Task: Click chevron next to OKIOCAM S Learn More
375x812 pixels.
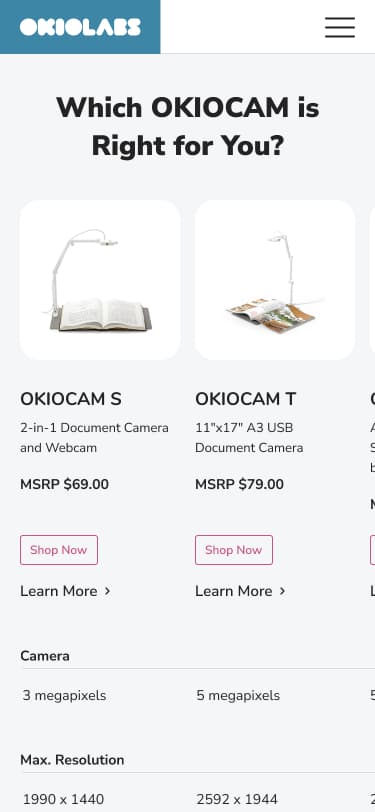Action: coord(107,591)
